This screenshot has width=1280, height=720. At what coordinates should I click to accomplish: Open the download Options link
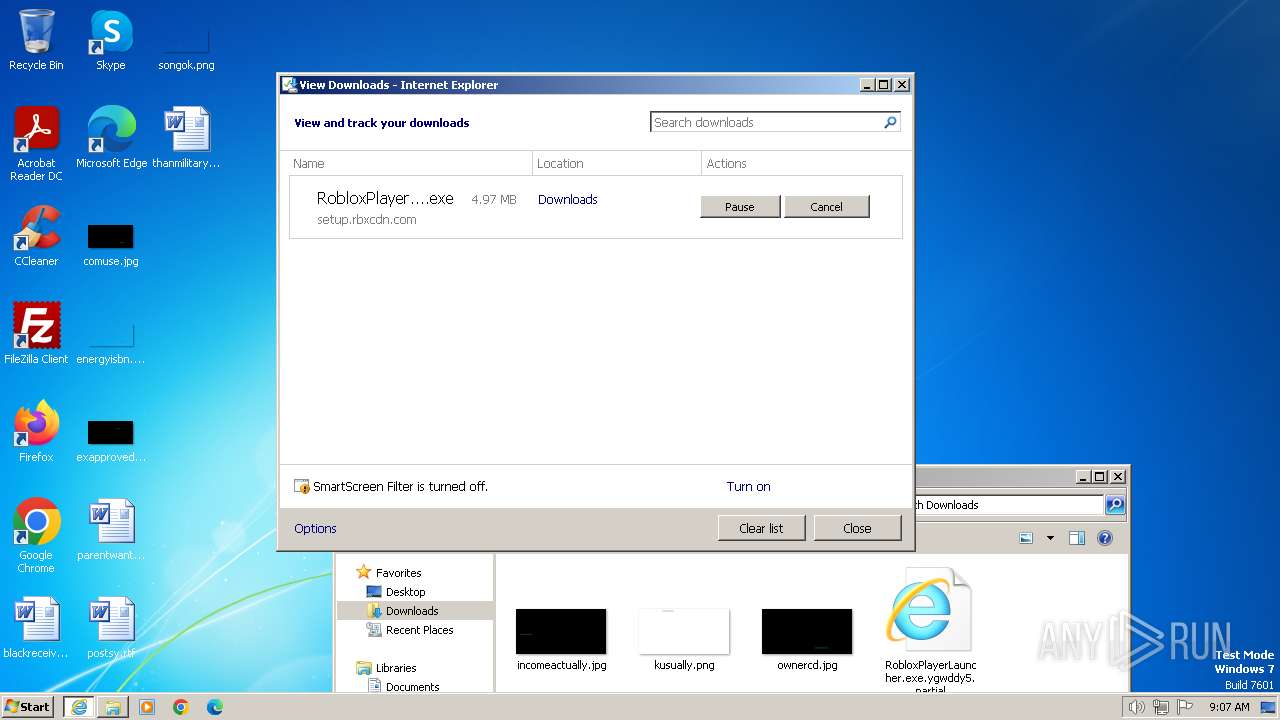pyautogui.click(x=315, y=529)
